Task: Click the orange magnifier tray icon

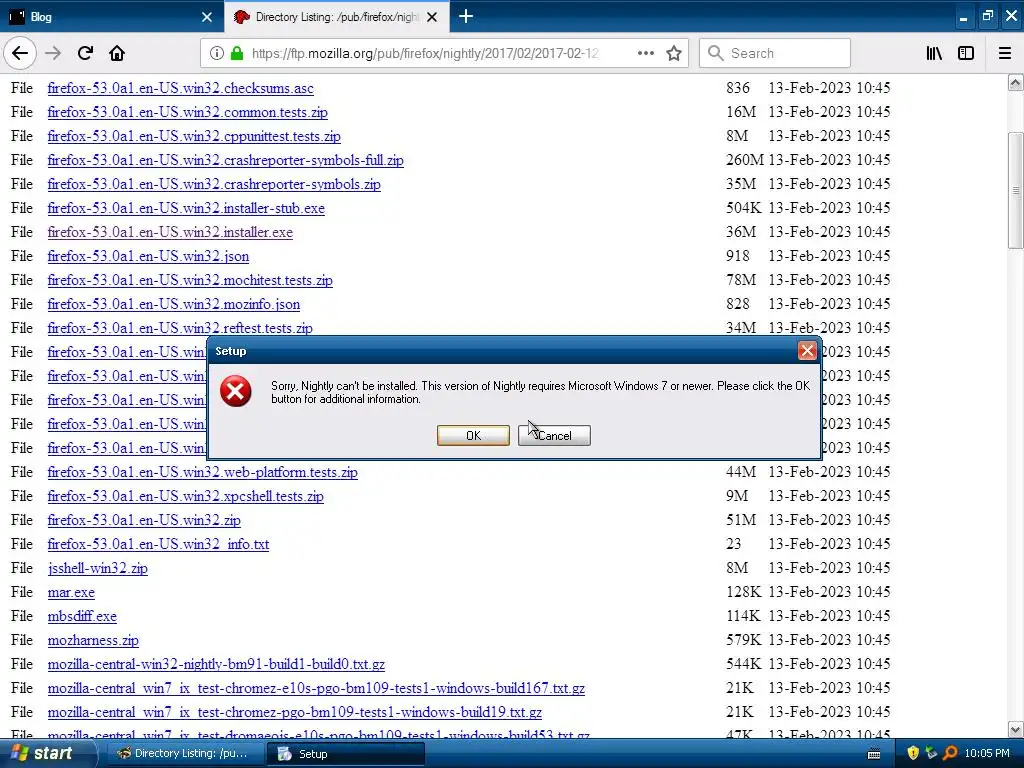Action: 950,753
